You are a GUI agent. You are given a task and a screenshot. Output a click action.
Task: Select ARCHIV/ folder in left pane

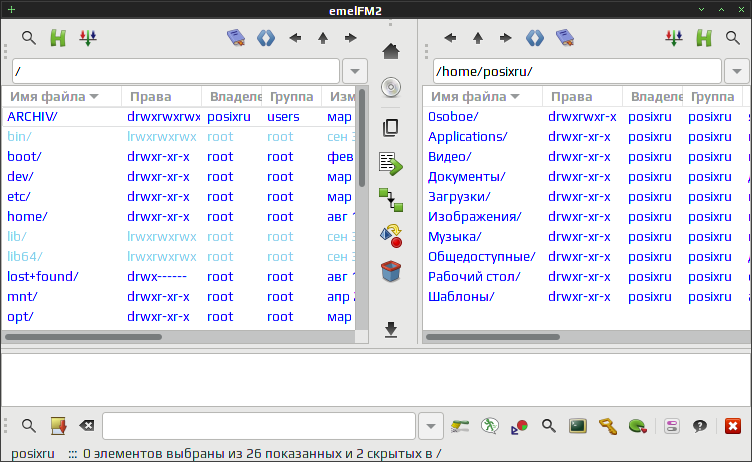pyautogui.click(x=32, y=117)
